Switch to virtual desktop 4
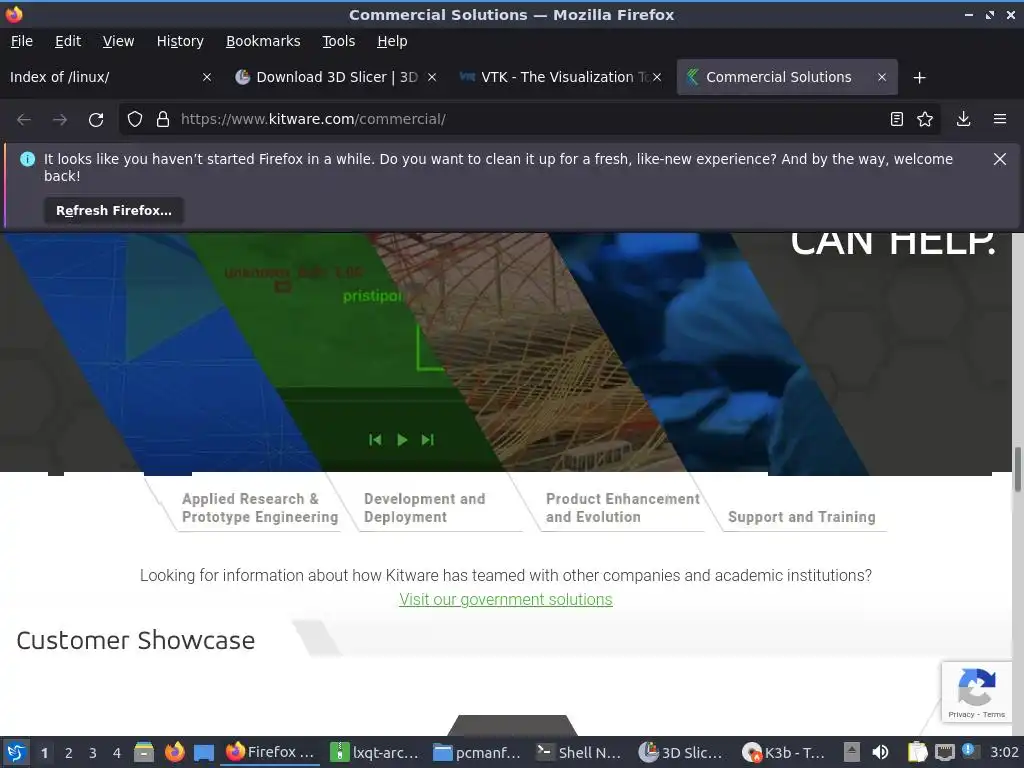This screenshot has height=768, width=1024. pyautogui.click(x=117, y=753)
